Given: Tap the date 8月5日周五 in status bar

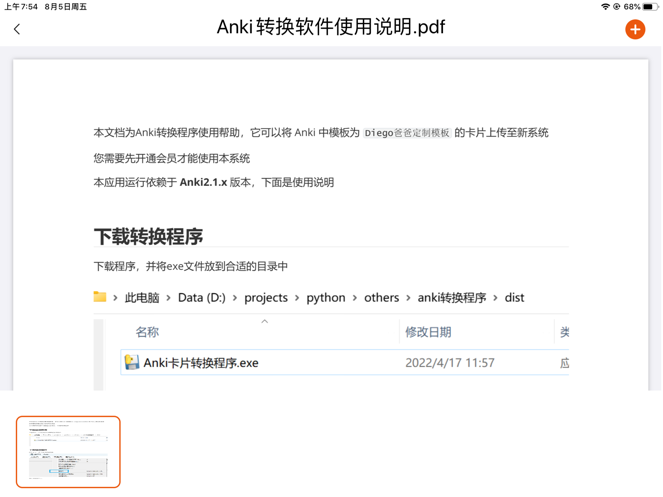Looking at the screenshot, I should pyautogui.click(x=66, y=7).
